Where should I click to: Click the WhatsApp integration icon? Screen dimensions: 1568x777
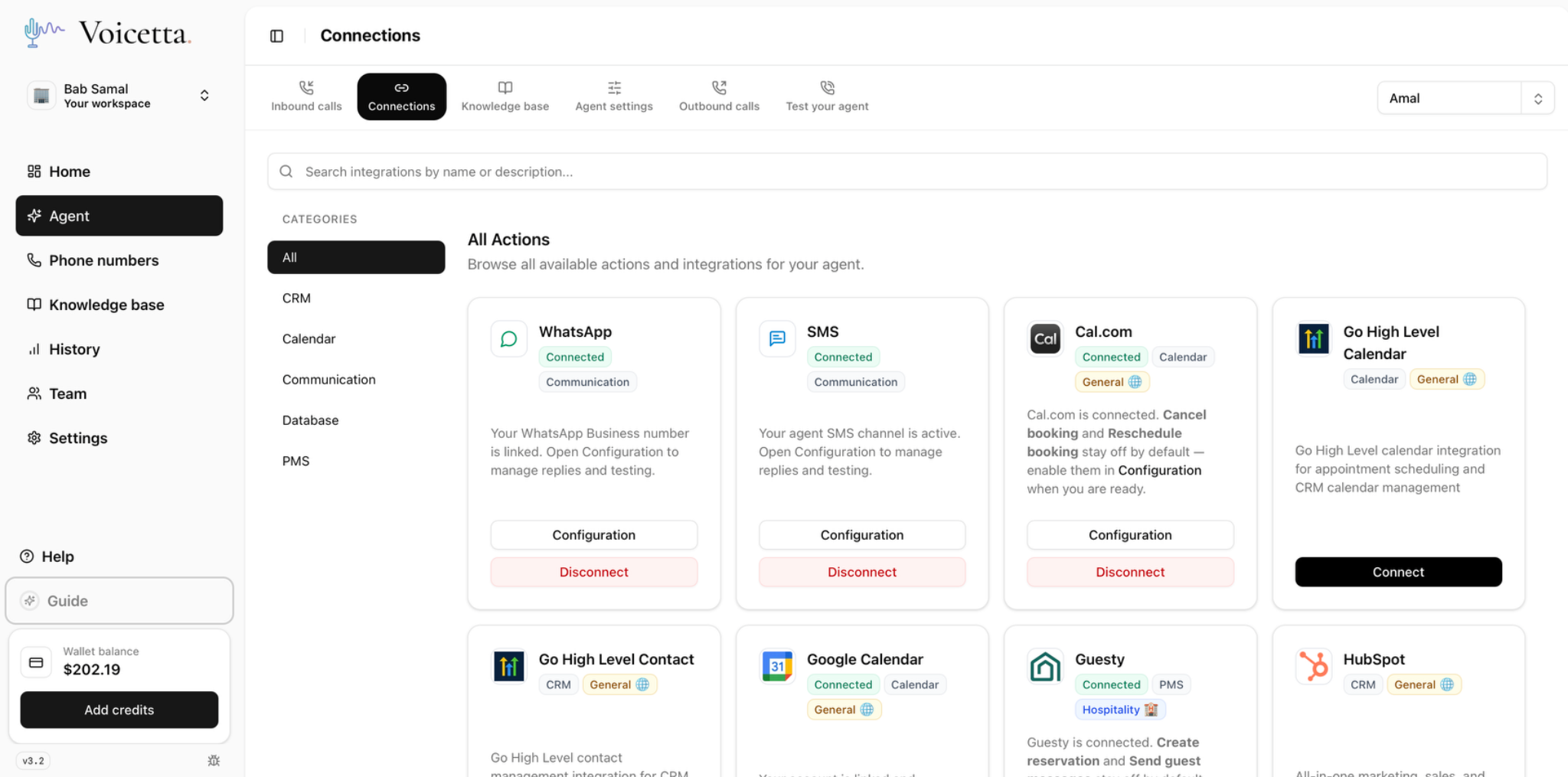[x=509, y=339]
